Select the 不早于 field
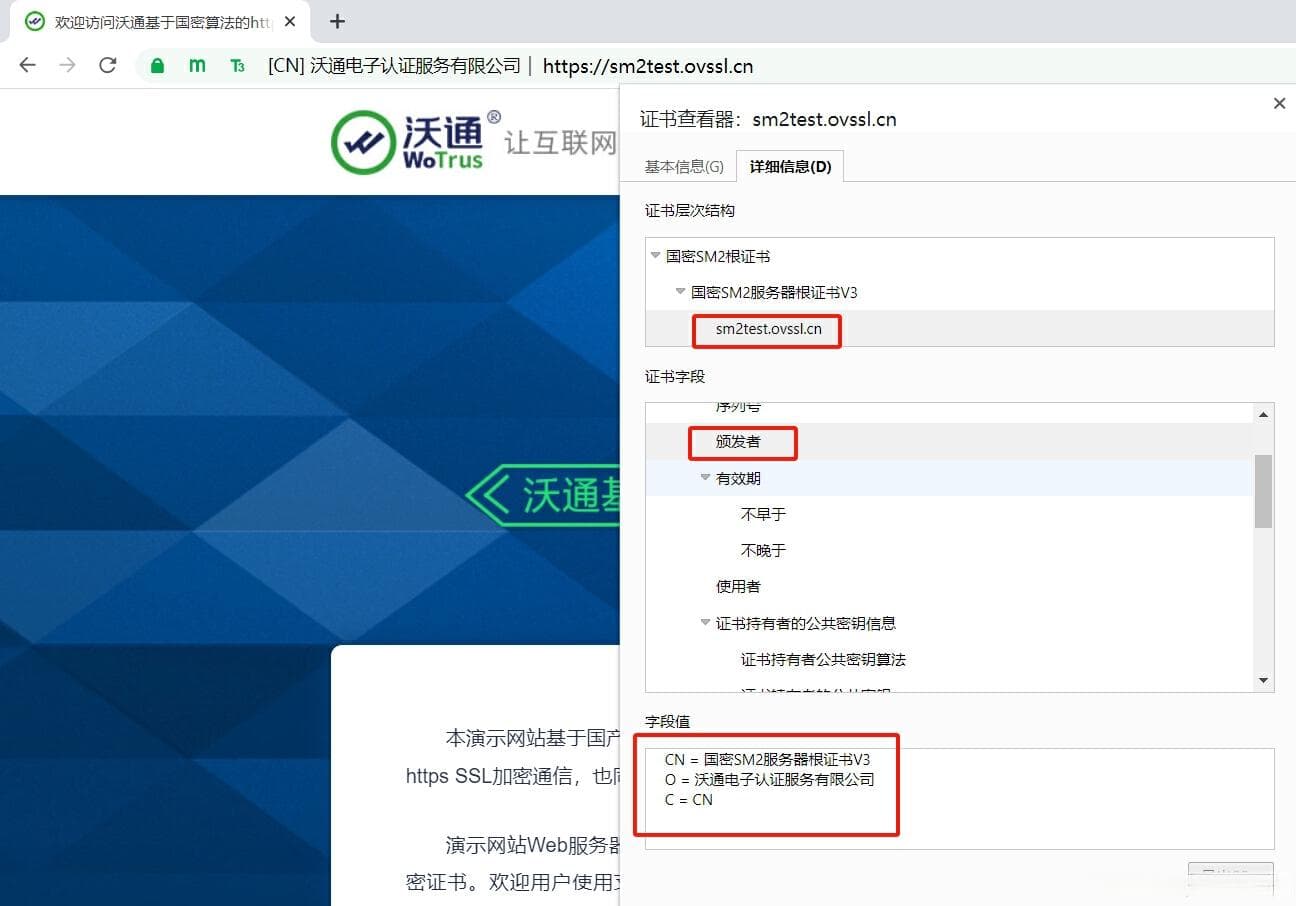The width and height of the screenshot is (1296, 906). point(763,514)
